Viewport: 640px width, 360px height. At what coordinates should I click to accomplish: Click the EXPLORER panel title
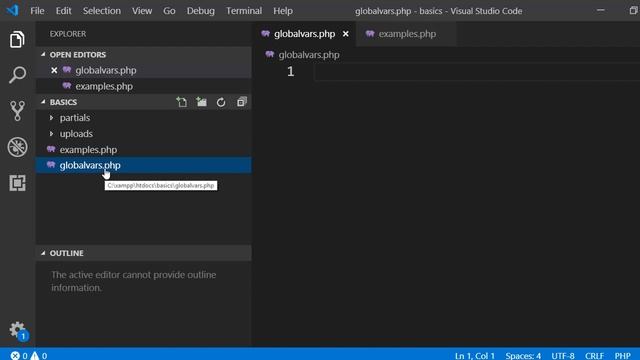click(x=68, y=34)
